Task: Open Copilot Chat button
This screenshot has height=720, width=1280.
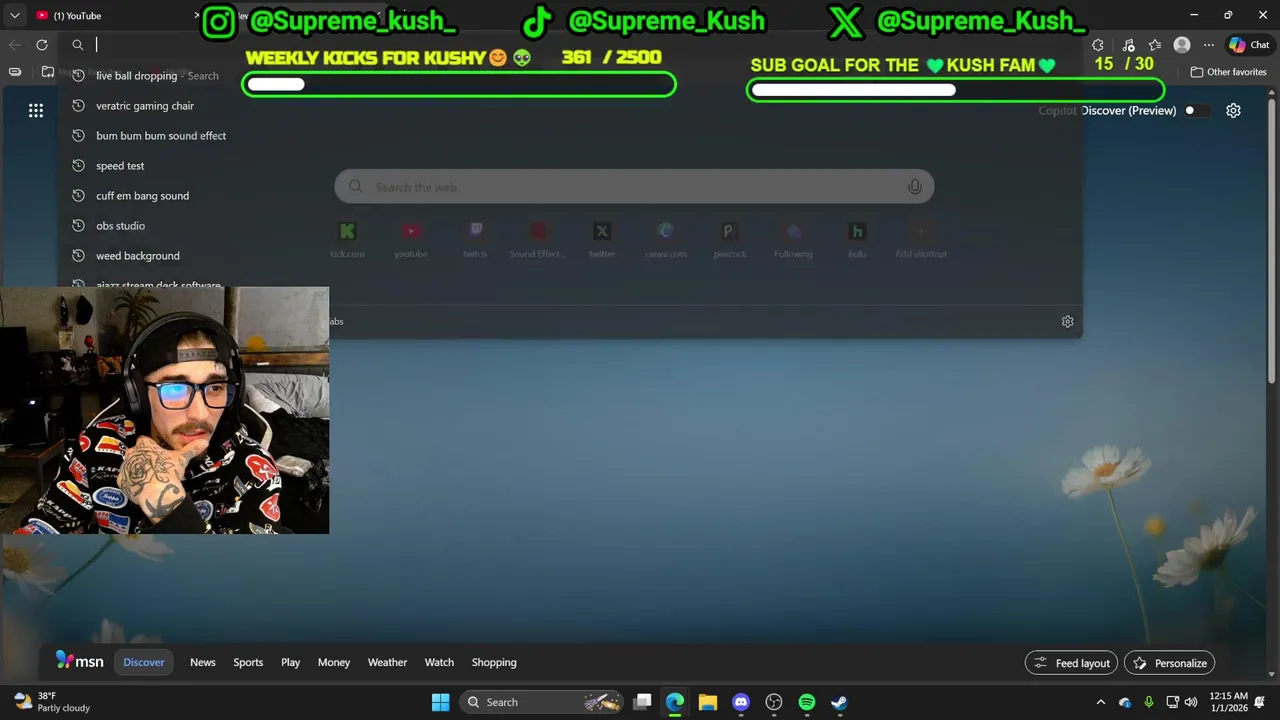Action: point(1250,45)
